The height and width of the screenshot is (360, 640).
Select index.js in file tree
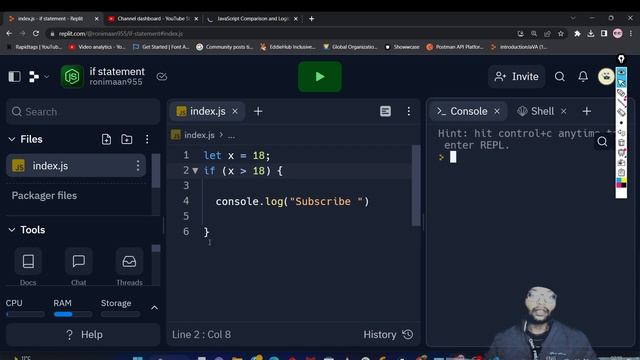coord(76,166)
